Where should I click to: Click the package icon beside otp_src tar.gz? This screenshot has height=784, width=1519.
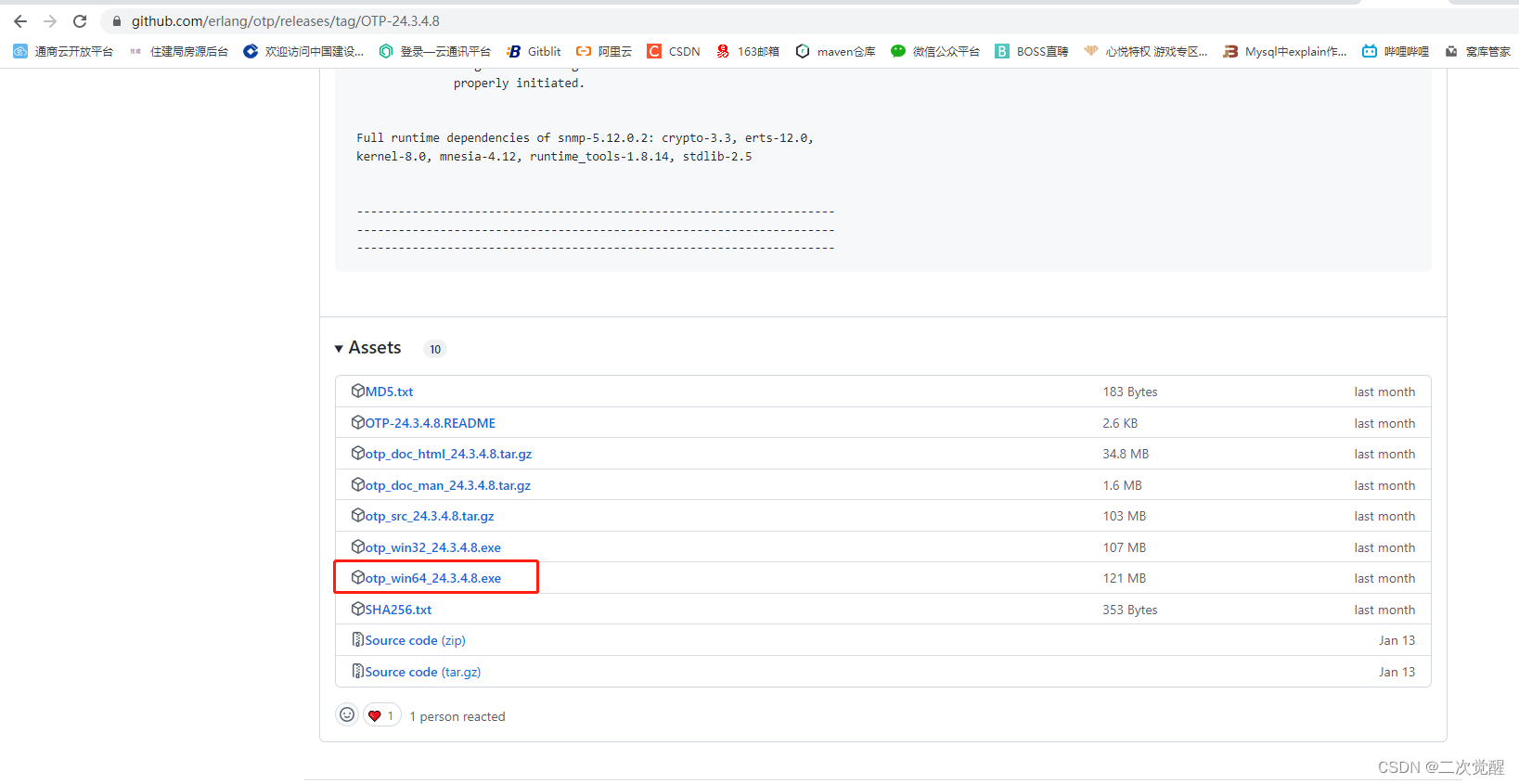357,515
